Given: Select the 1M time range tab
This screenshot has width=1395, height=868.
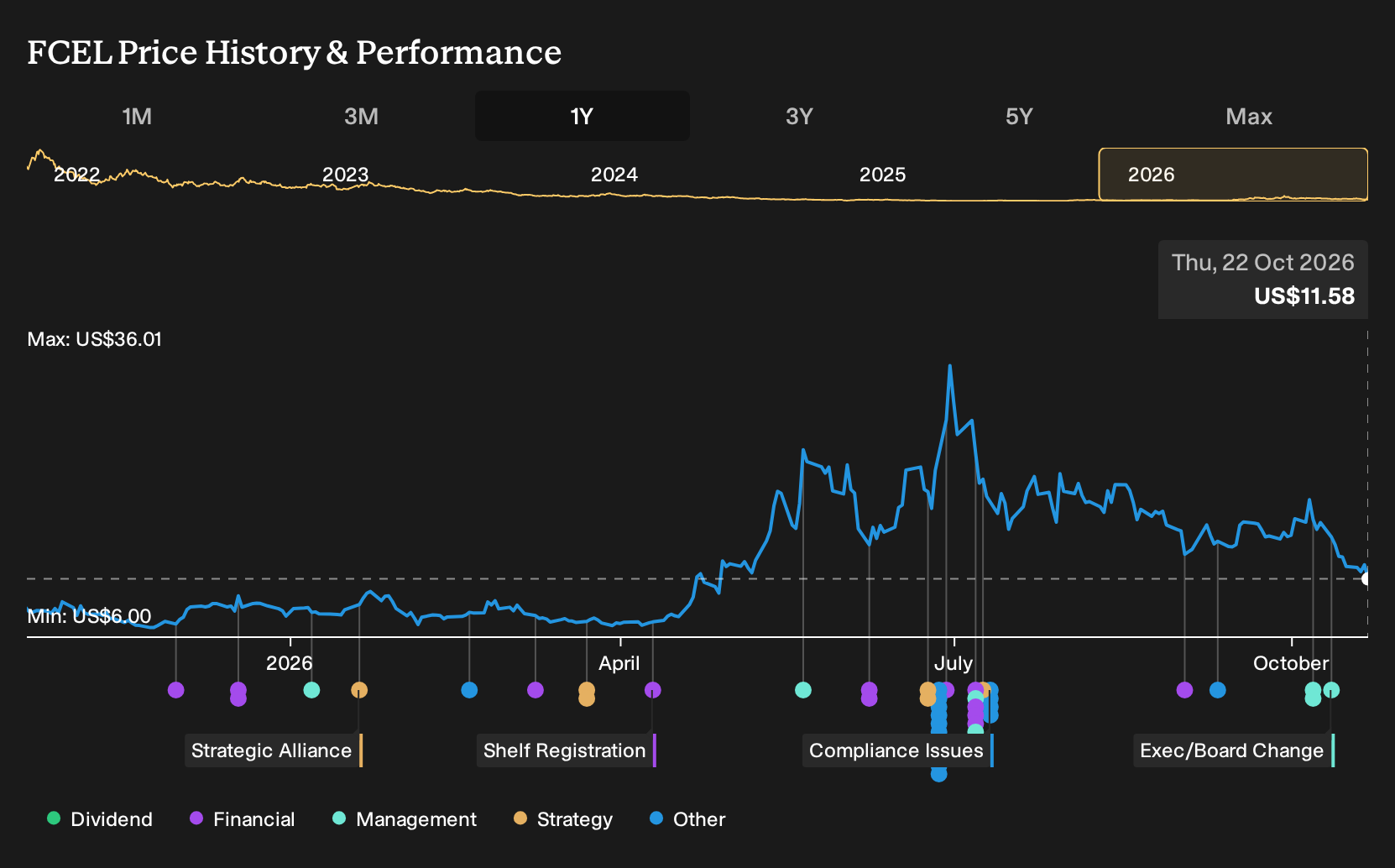Looking at the screenshot, I should 137,116.
